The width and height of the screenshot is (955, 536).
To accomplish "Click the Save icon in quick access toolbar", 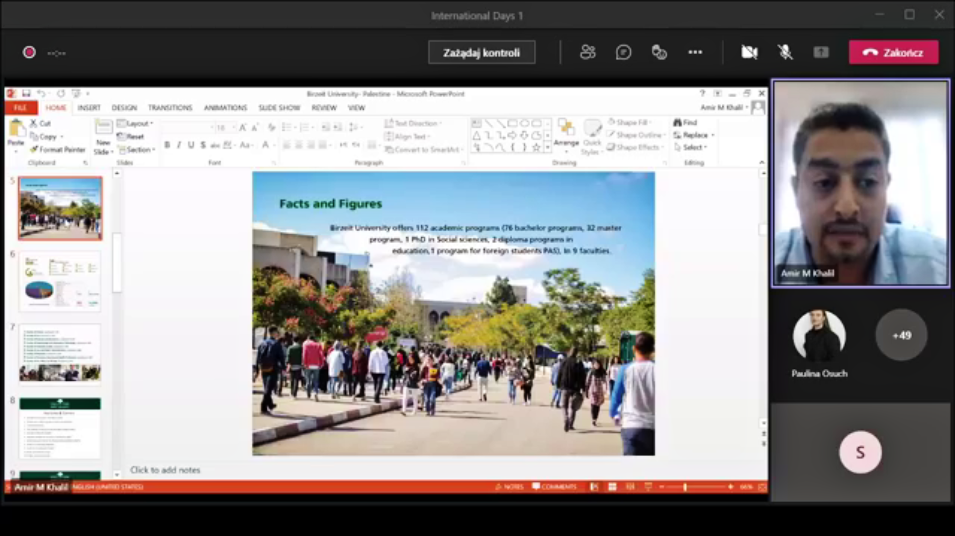I will (26, 94).
